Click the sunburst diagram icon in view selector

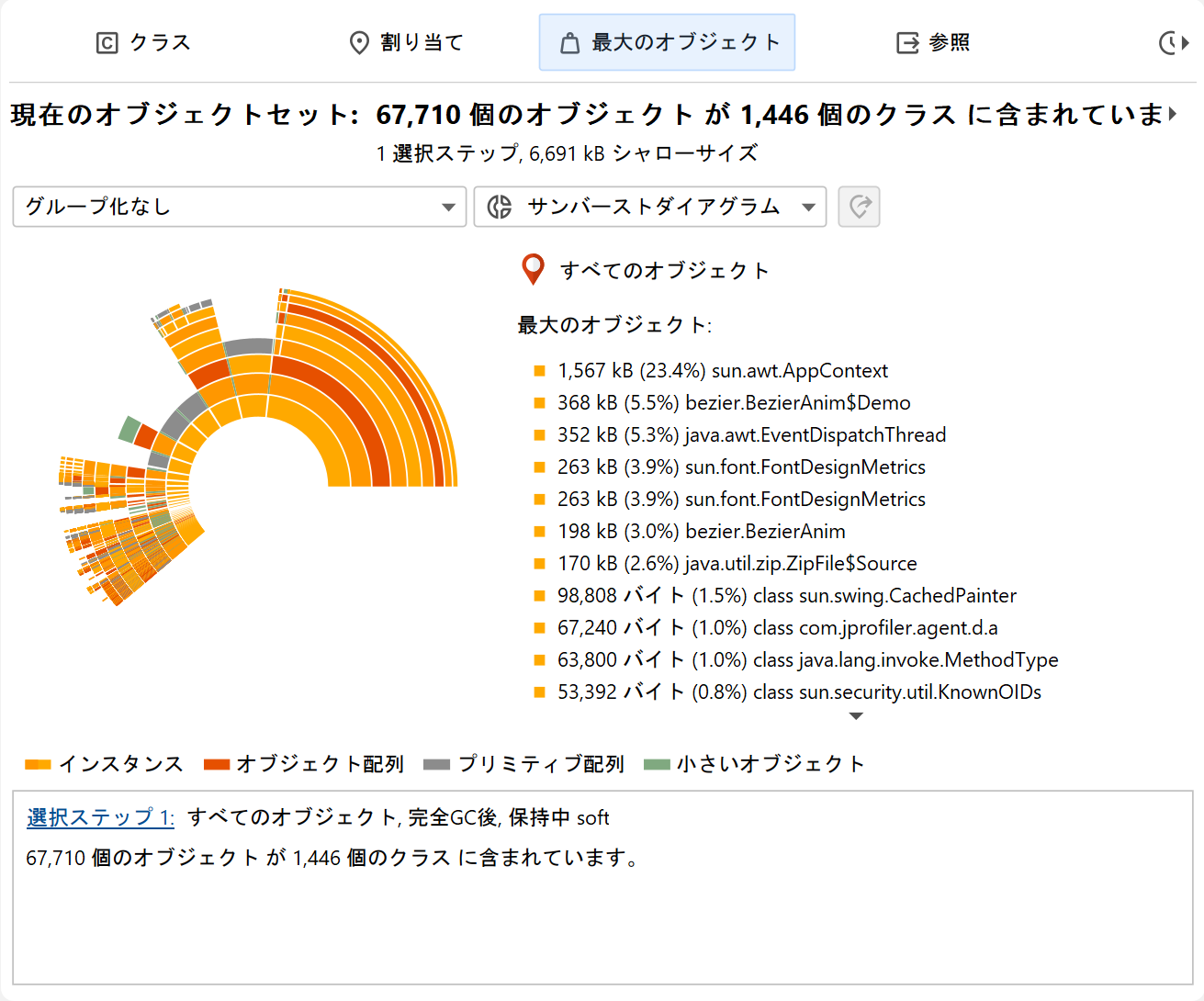tap(500, 207)
